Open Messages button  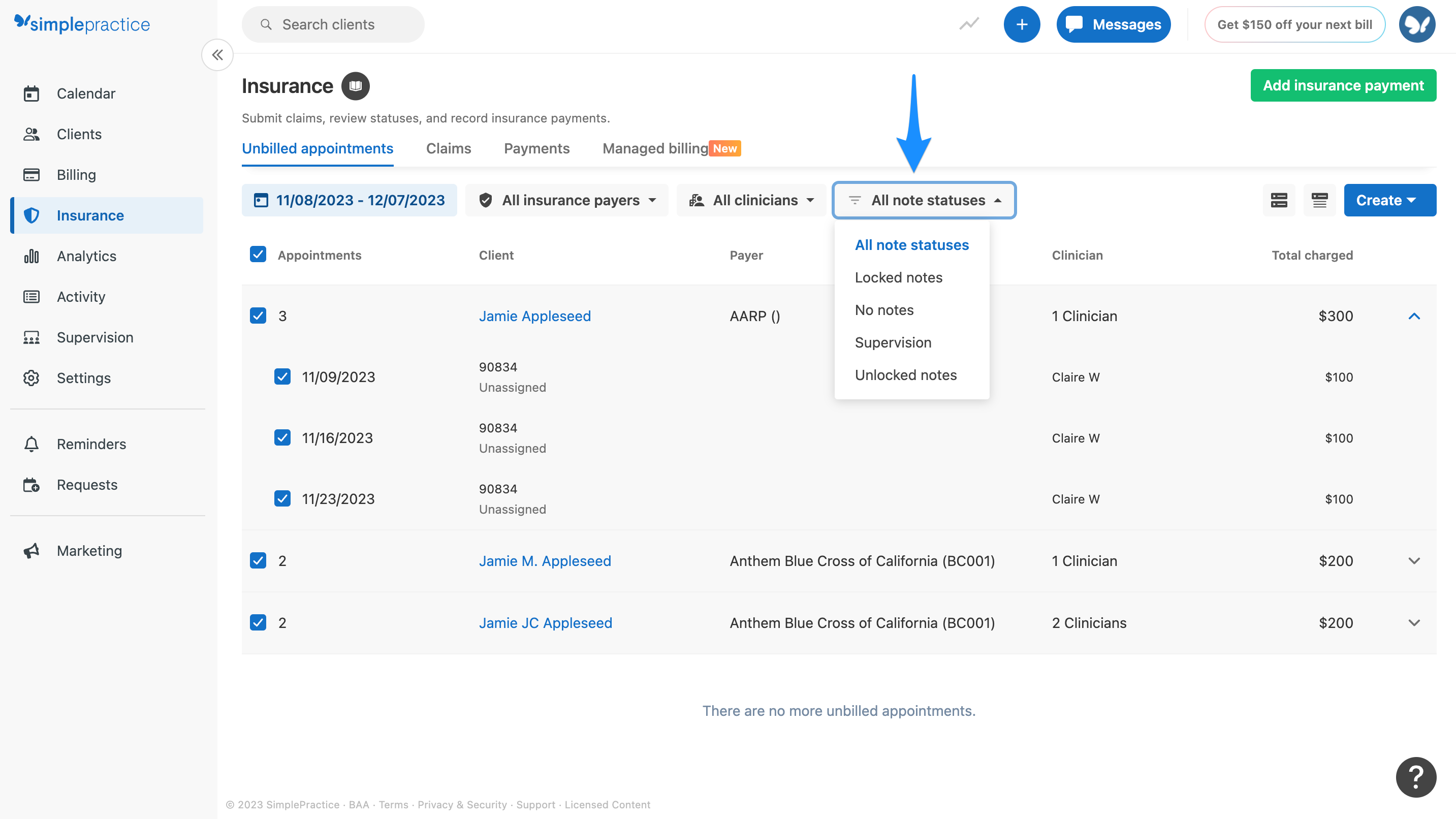(1114, 24)
